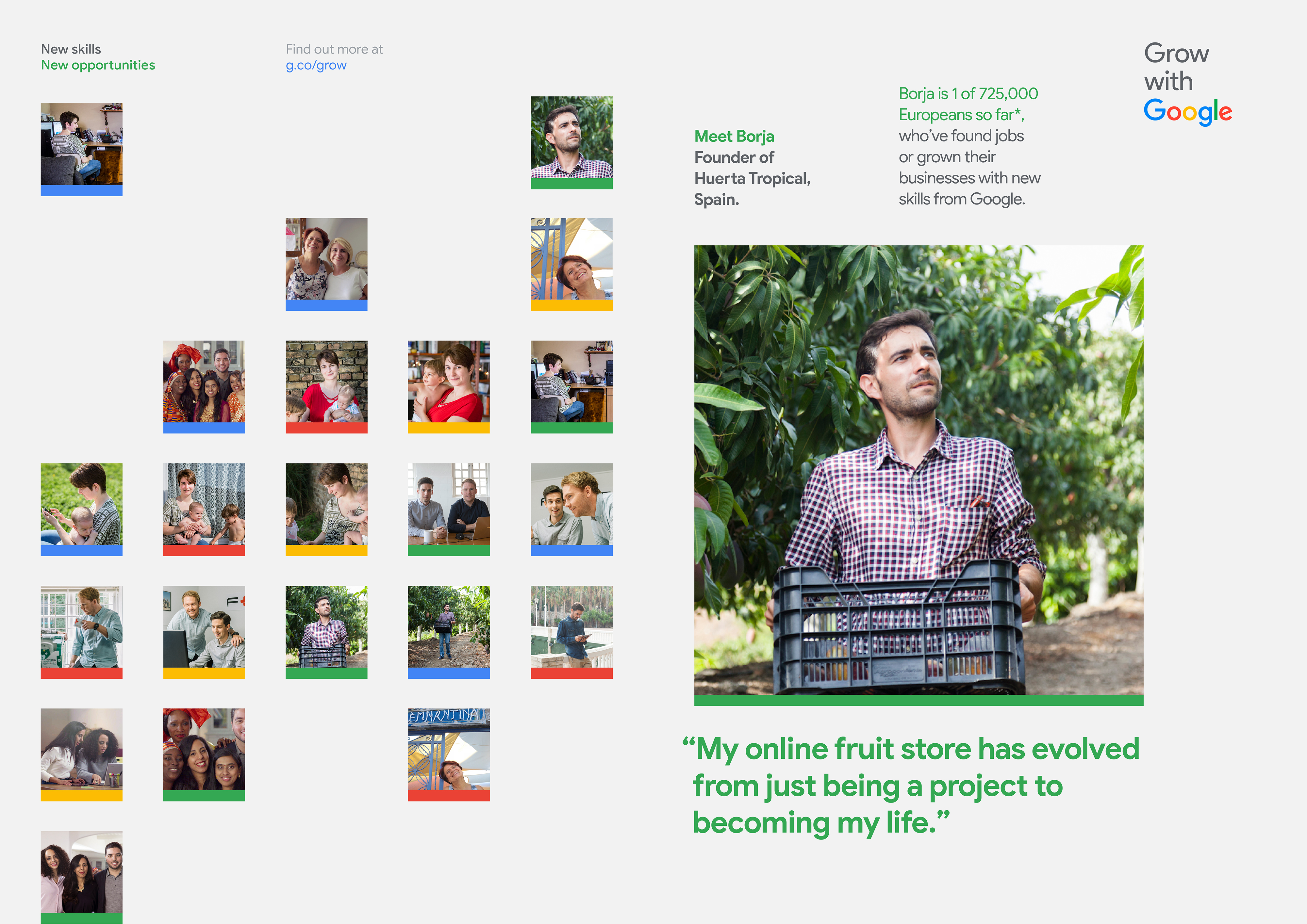
Task: Click the green bar under the large photo
Action: point(918,700)
